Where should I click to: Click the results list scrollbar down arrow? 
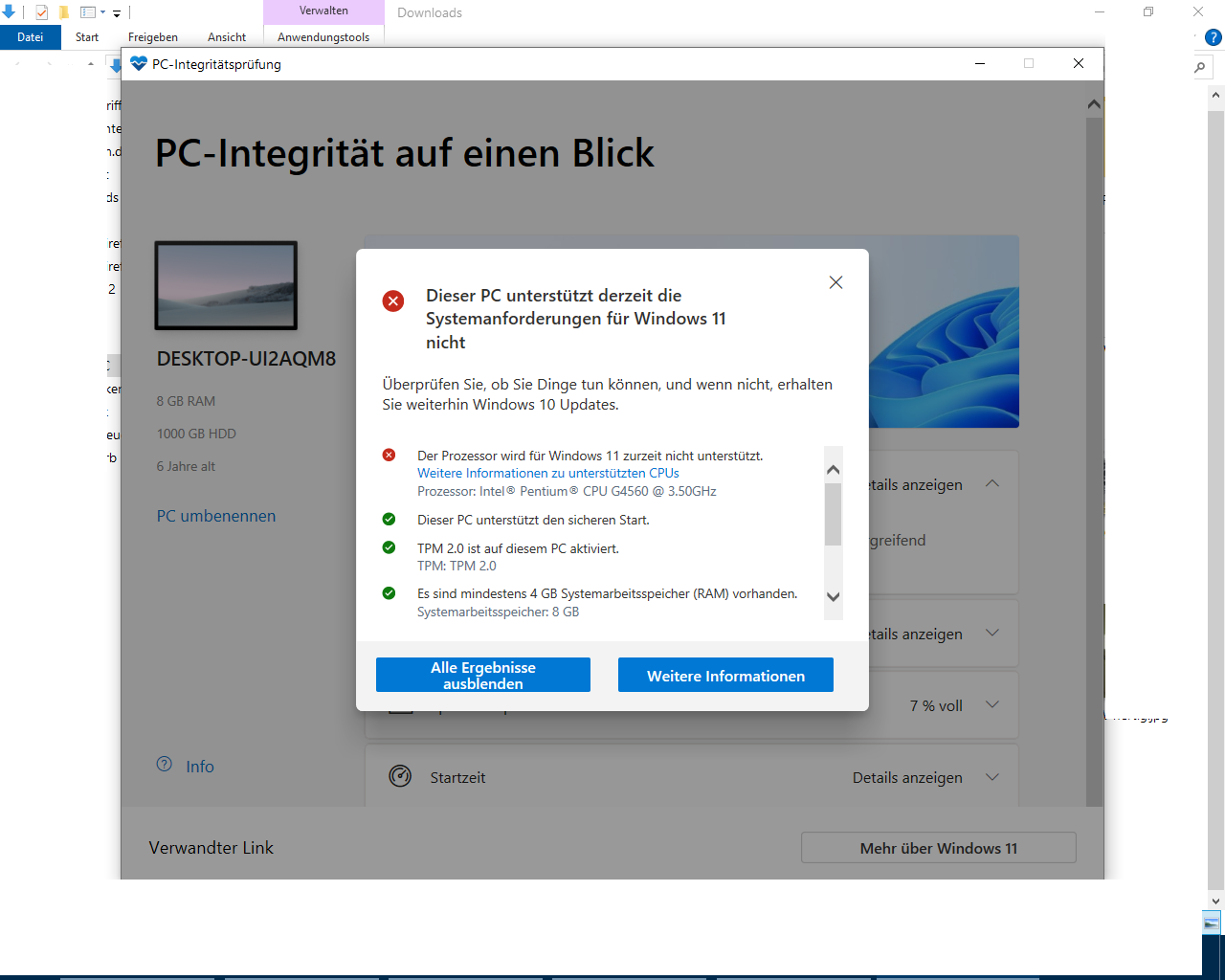[833, 597]
